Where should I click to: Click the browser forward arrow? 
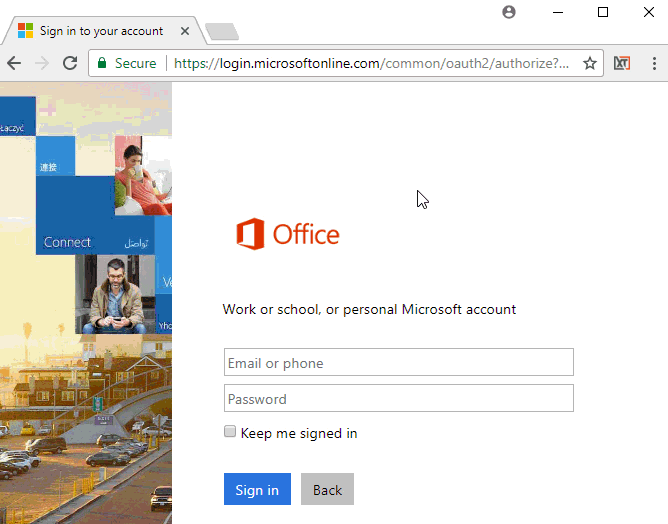[x=42, y=63]
